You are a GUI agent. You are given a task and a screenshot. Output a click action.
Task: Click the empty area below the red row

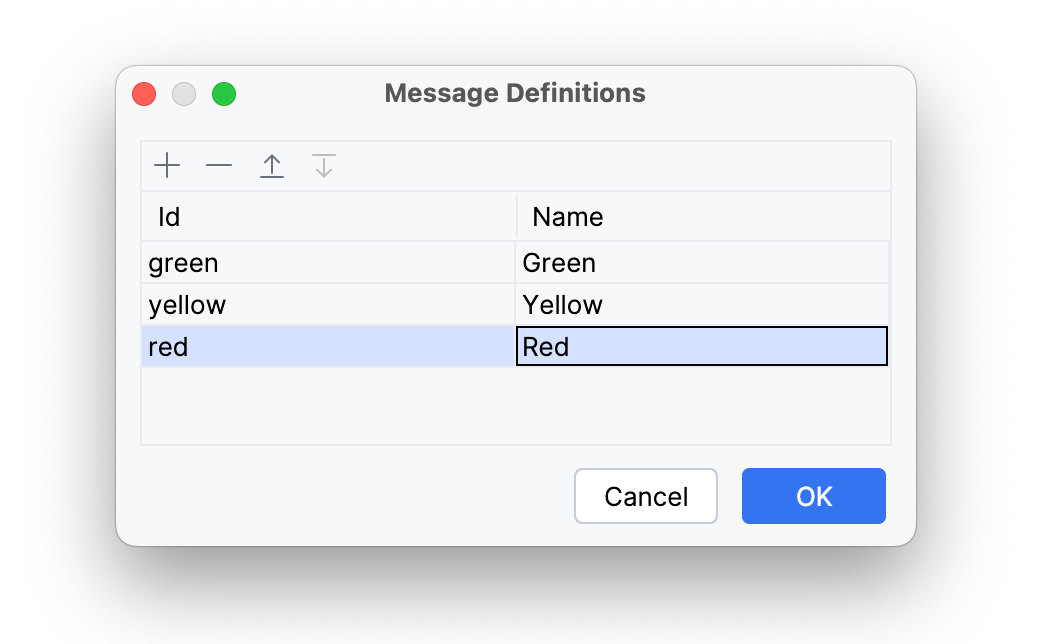515,405
